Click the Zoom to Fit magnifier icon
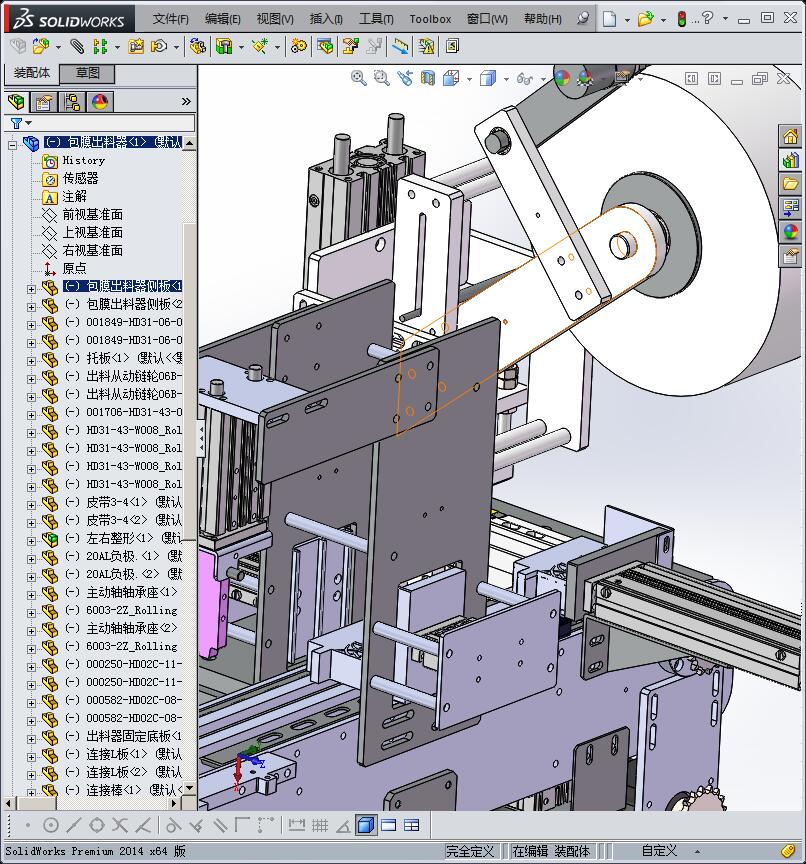Image resolution: width=806 pixels, height=864 pixels. (359, 78)
